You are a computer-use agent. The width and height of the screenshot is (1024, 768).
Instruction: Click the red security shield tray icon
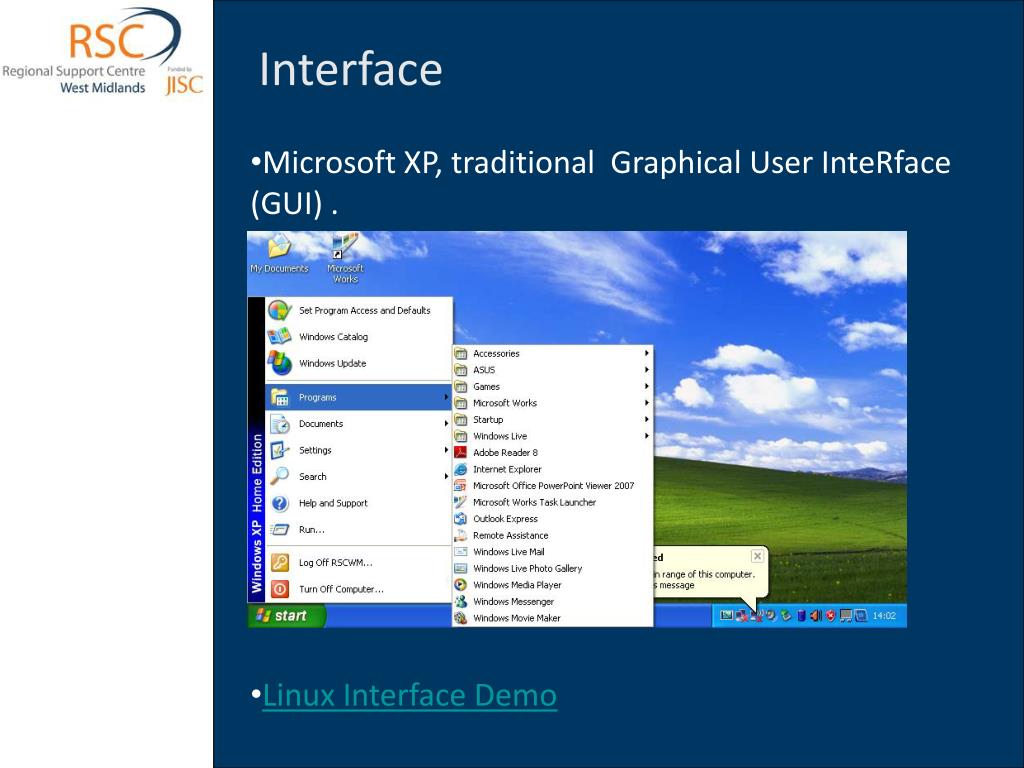pyautogui.click(x=830, y=615)
